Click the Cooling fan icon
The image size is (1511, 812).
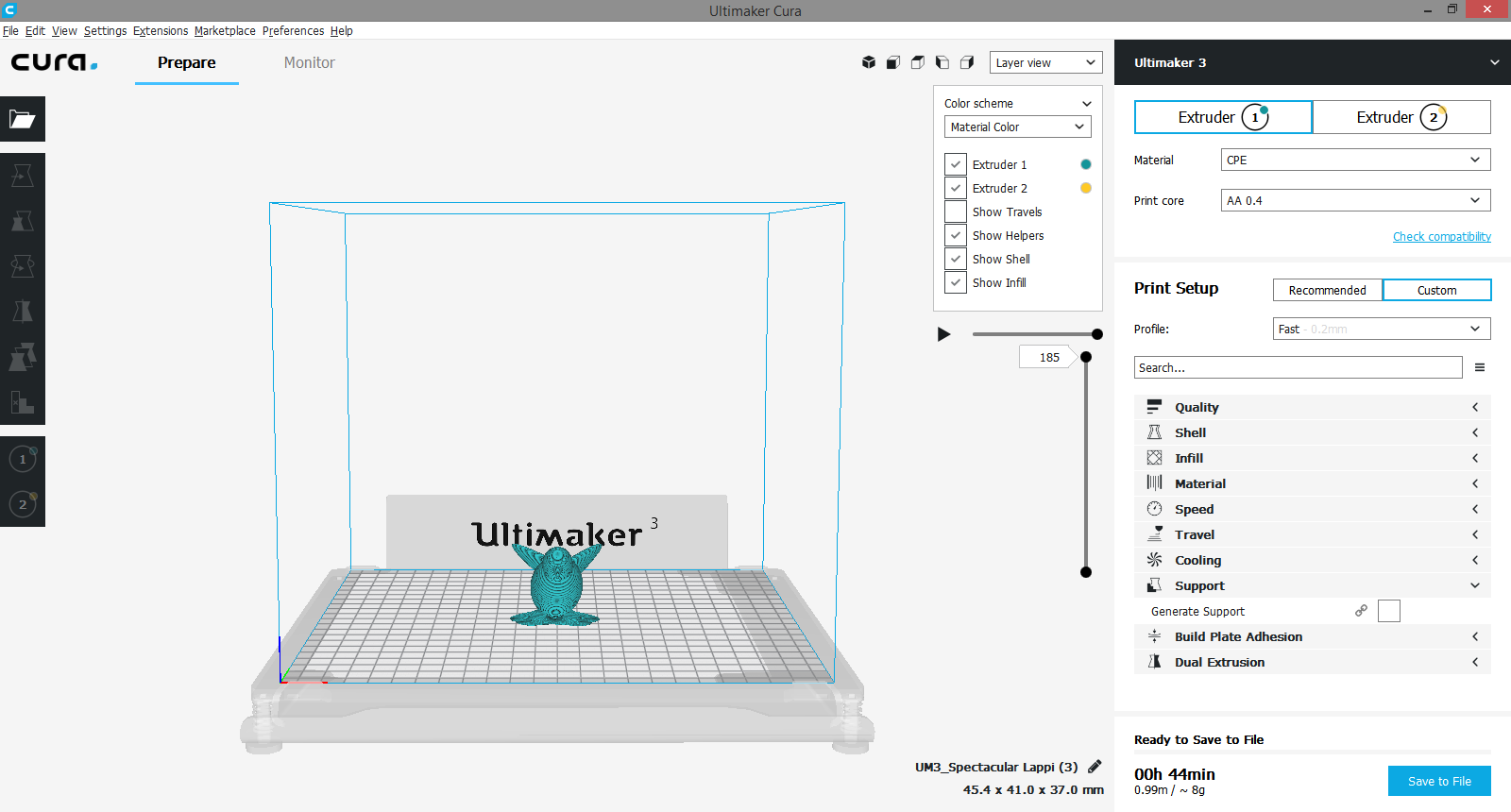pyautogui.click(x=1154, y=560)
